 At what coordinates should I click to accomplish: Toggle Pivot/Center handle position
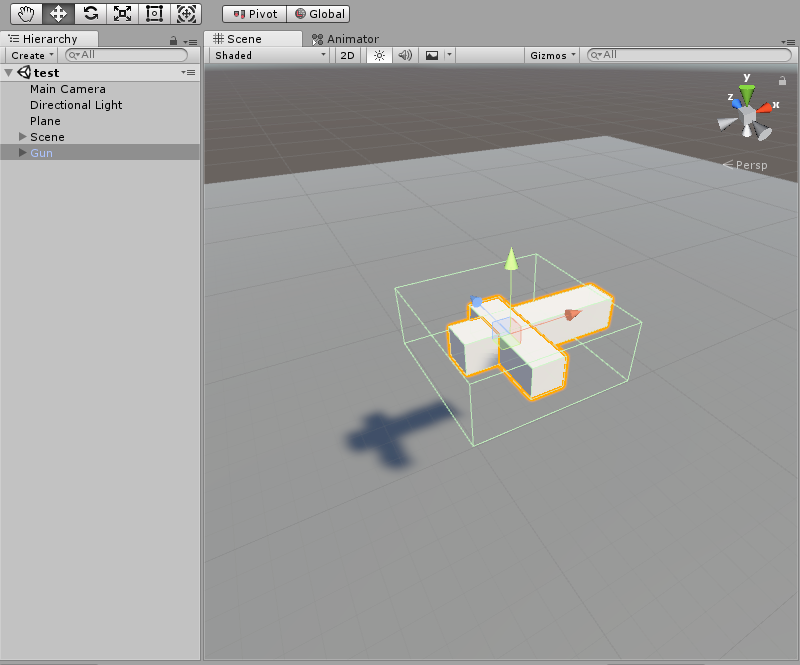(255, 14)
